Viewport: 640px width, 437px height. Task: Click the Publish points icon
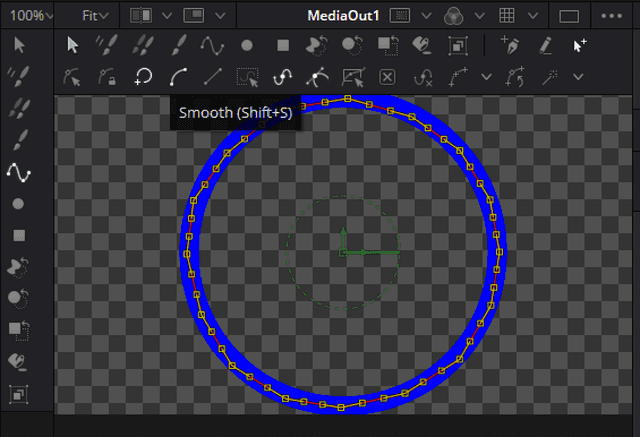pos(458,77)
